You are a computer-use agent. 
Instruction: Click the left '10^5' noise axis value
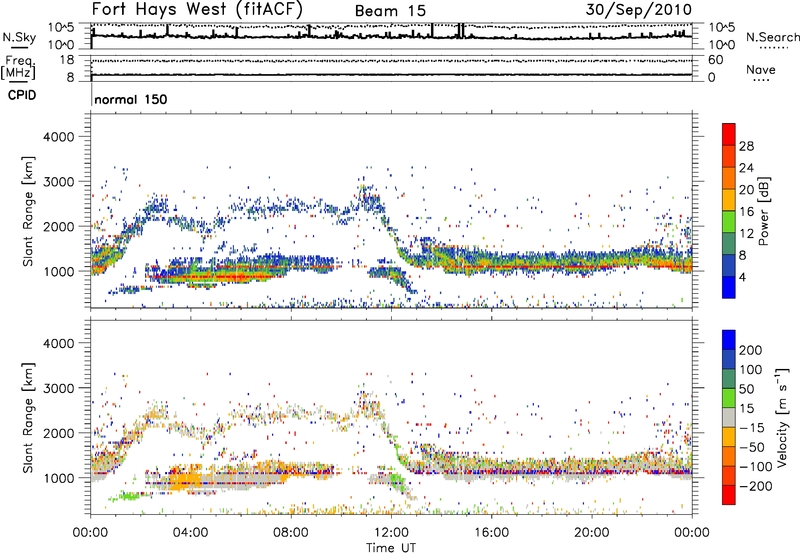coord(62,28)
